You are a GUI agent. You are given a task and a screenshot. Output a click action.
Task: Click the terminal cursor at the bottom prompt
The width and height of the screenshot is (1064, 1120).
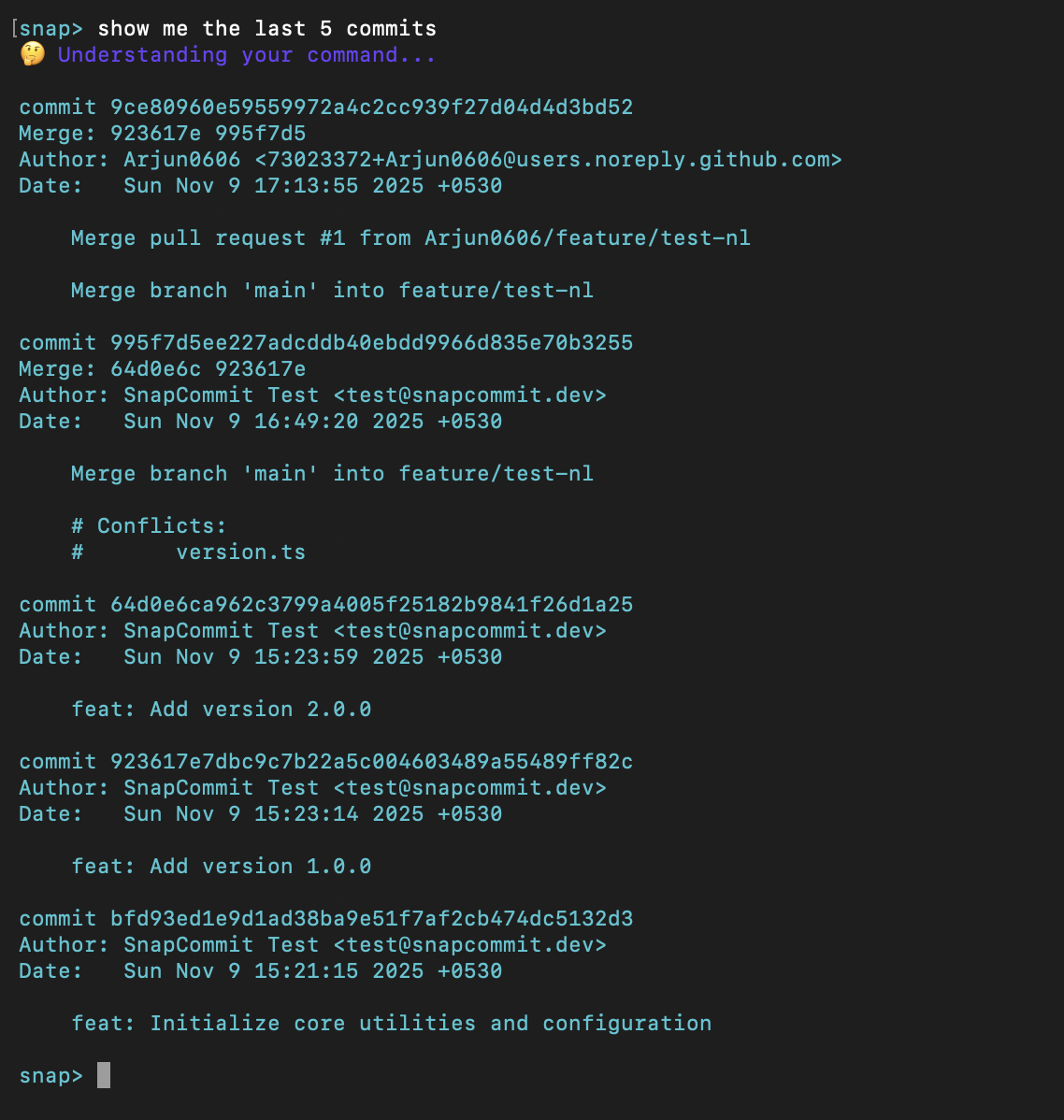point(104,1075)
